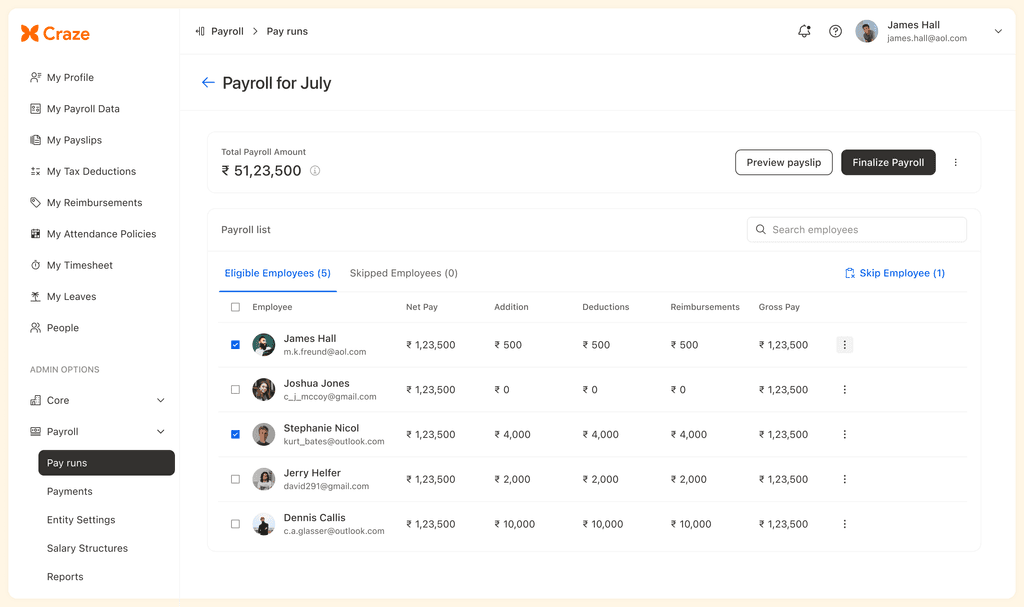Click the breadcrumb sidebar-toggle icon before Payroll

coord(200,31)
